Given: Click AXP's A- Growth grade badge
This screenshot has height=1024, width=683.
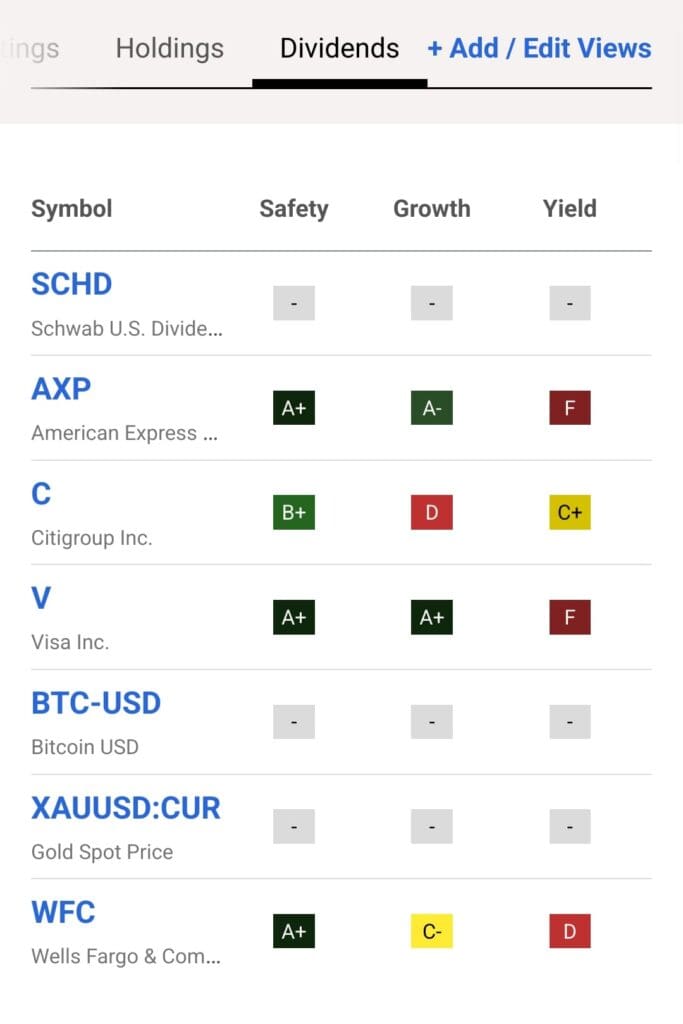Looking at the screenshot, I should [x=432, y=408].
